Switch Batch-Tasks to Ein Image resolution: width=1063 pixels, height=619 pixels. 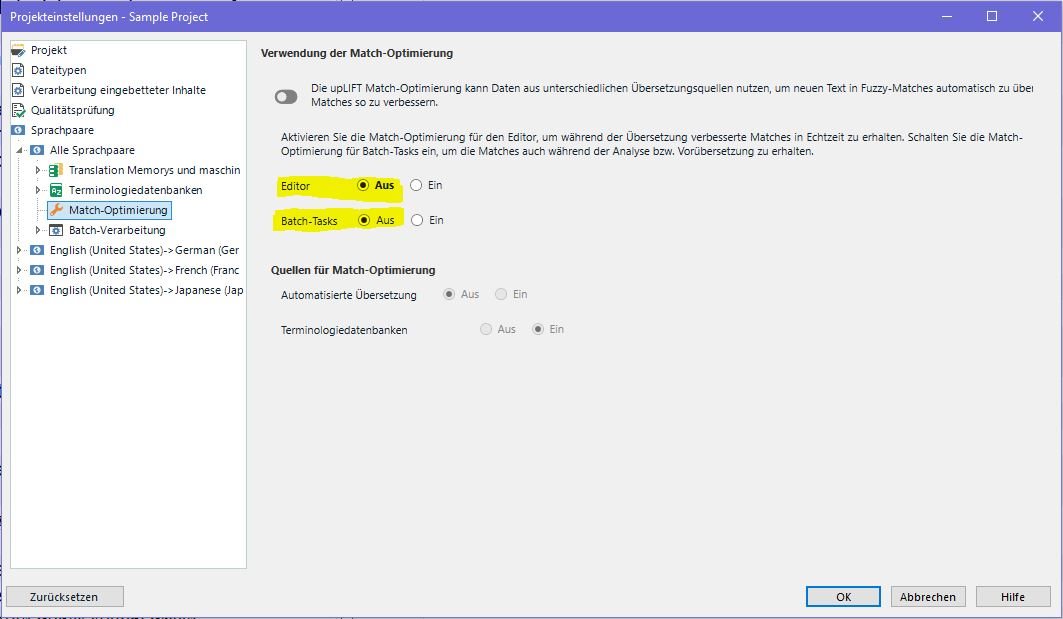click(x=418, y=220)
